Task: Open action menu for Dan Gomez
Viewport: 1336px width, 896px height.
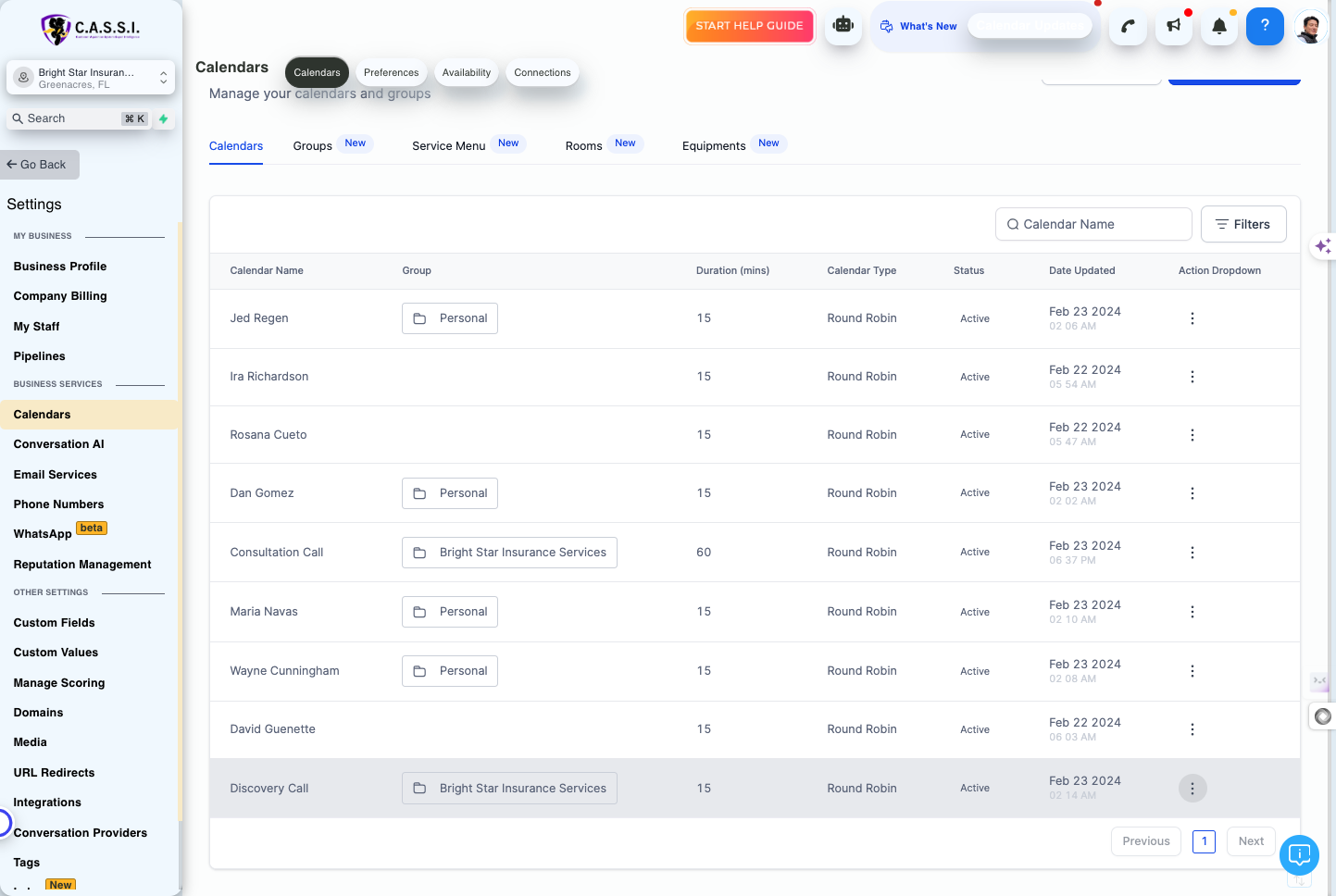Action: point(1192,493)
